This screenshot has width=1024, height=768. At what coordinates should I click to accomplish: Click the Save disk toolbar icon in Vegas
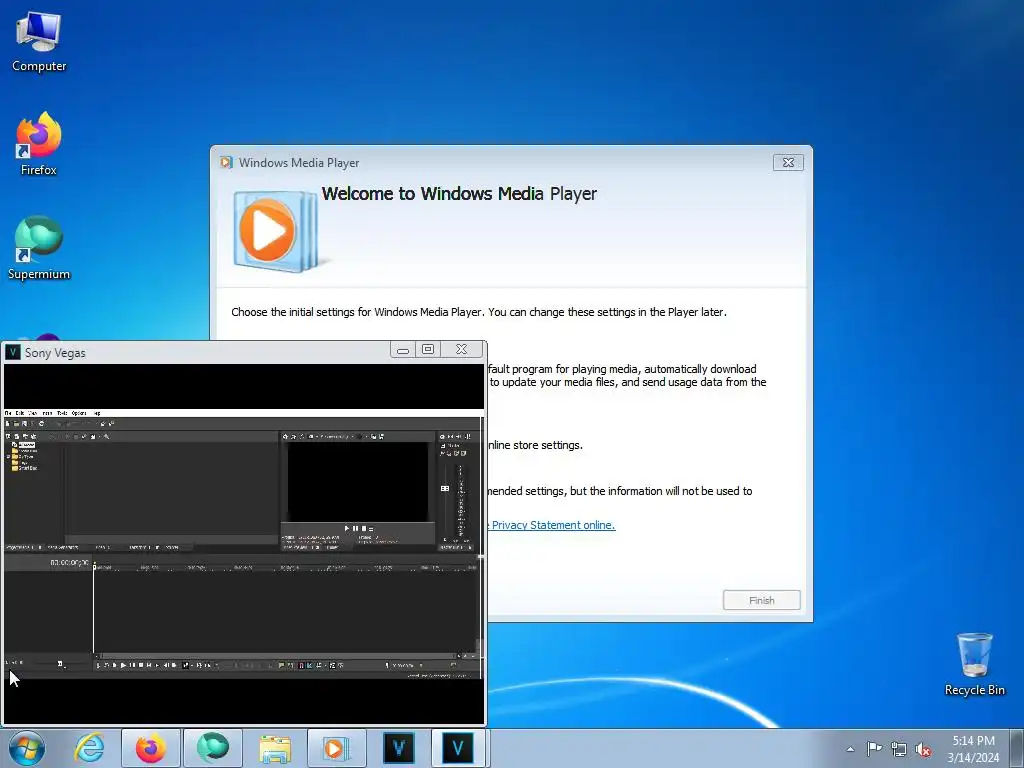tap(24, 424)
